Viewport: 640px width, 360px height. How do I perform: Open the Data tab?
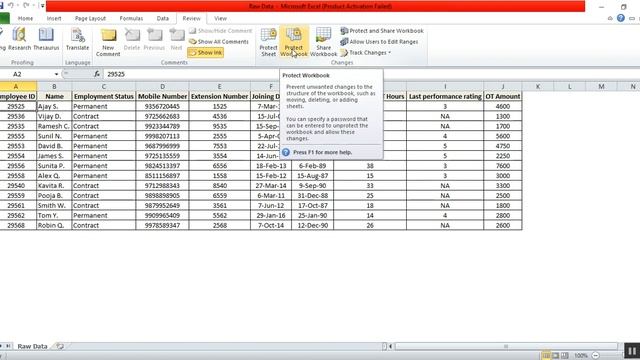pos(162,18)
